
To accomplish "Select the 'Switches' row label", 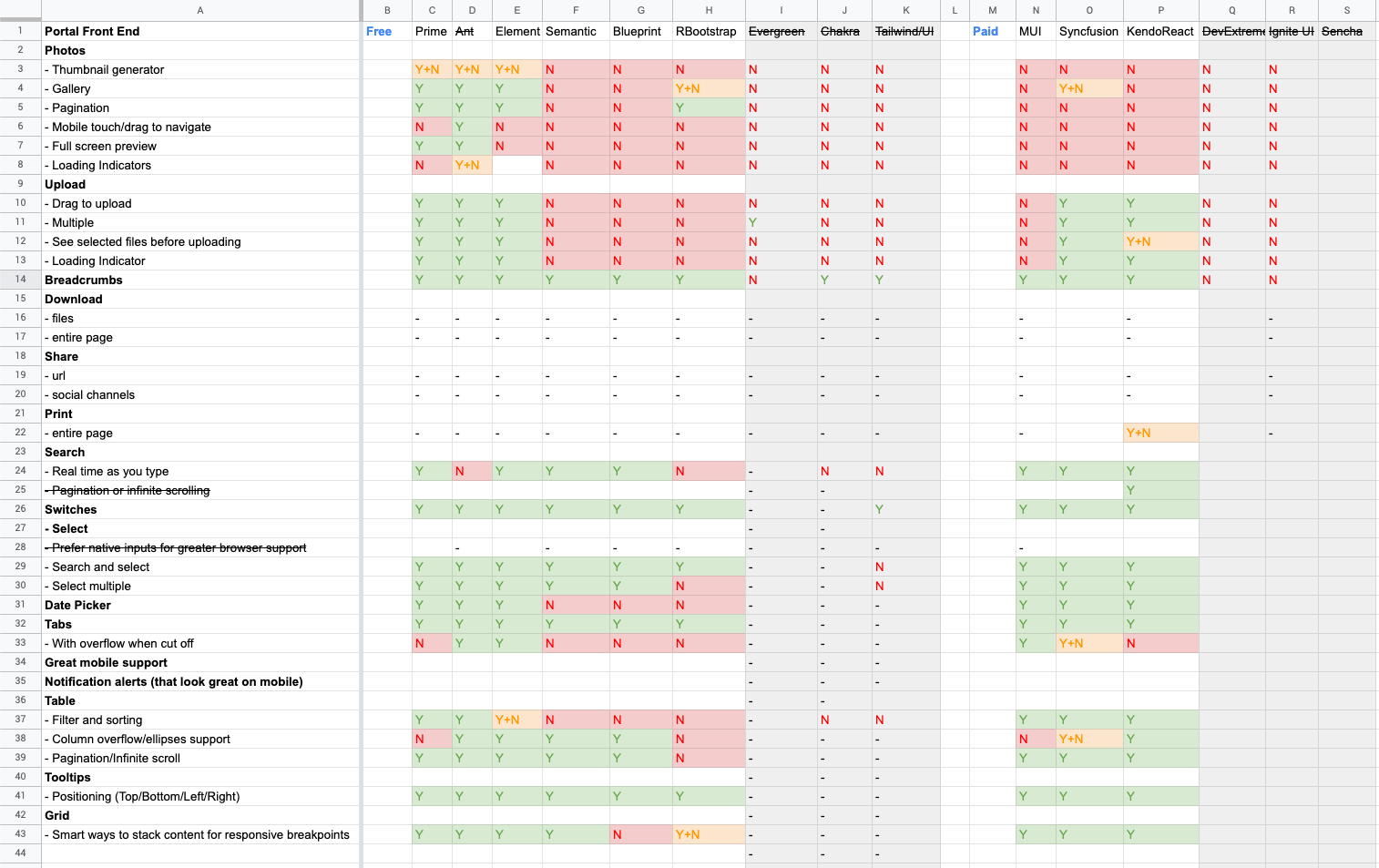I will point(200,509).
